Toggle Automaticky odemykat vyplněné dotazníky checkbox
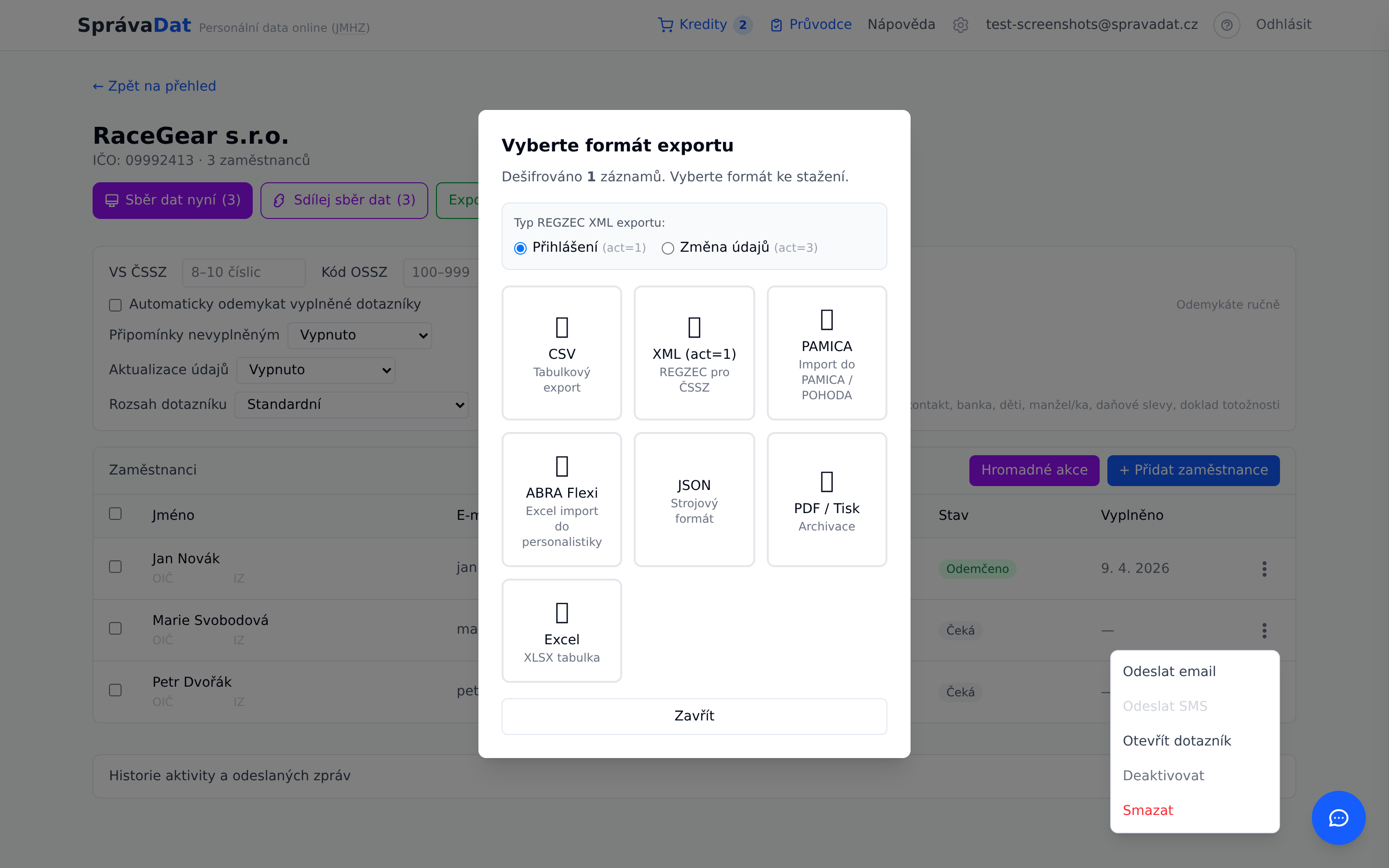The width and height of the screenshot is (1389, 868). [115, 305]
